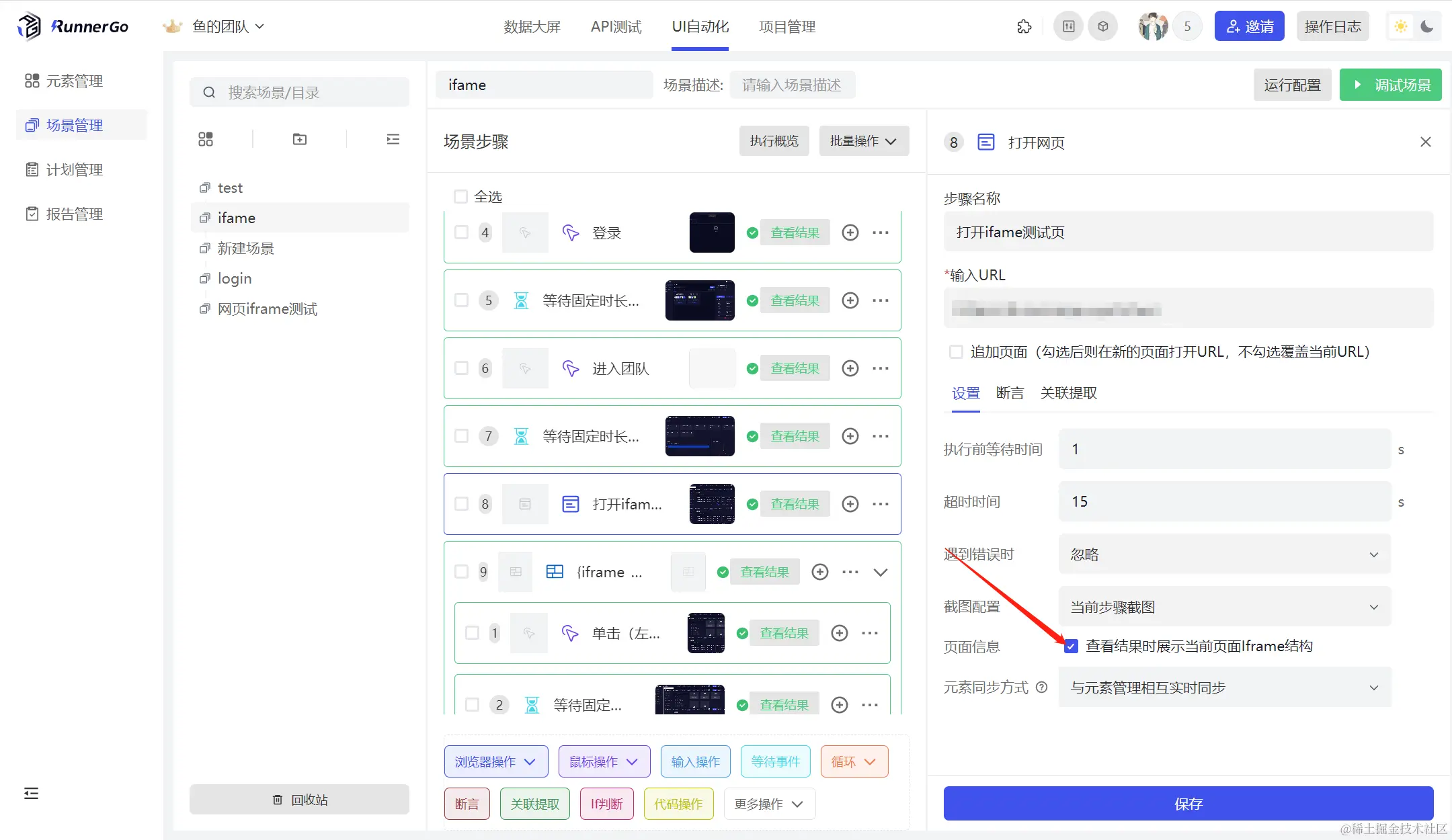Click the collapse list icon in scene panel
Viewport: 1452px width, 840px height.
(393, 139)
